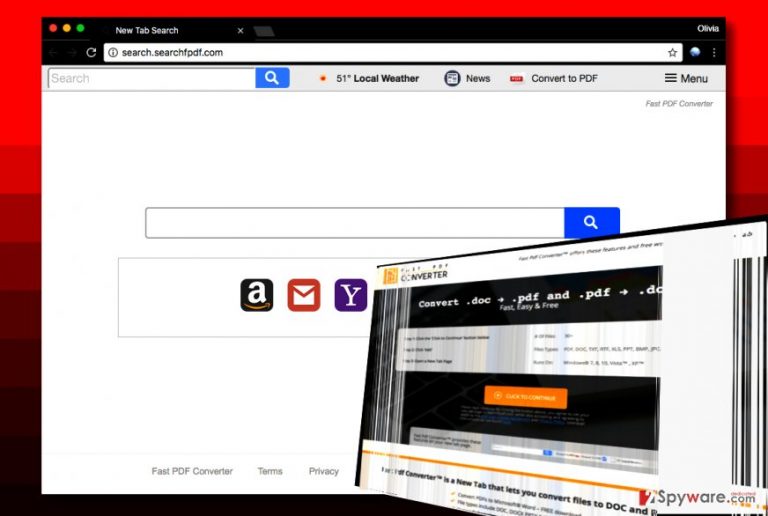Image resolution: width=768 pixels, height=516 pixels.
Task: Open the Privacy footer link
Action: coord(324,471)
